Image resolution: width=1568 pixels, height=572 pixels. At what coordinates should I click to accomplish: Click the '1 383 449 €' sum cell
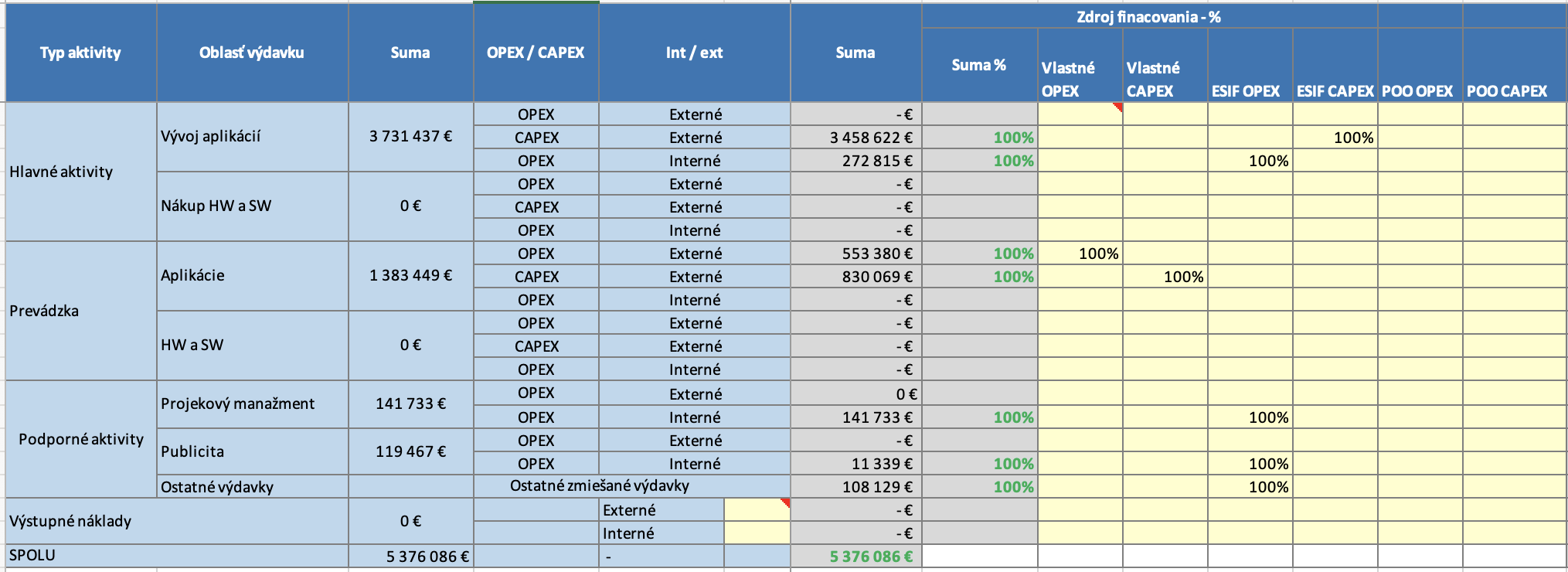coord(410,276)
